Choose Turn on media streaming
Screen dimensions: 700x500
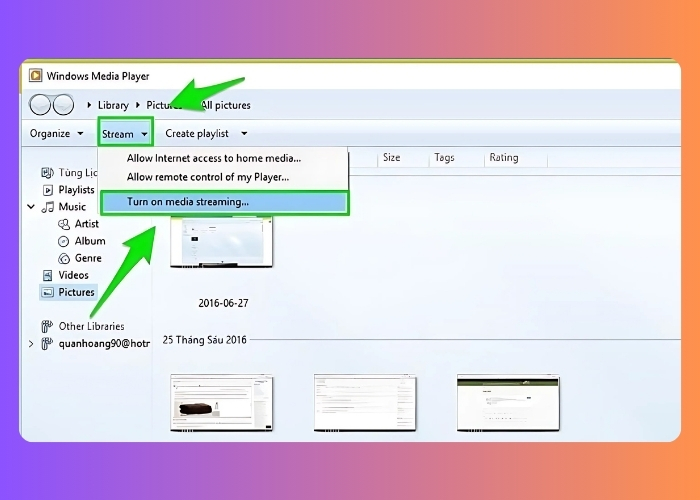(188, 202)
